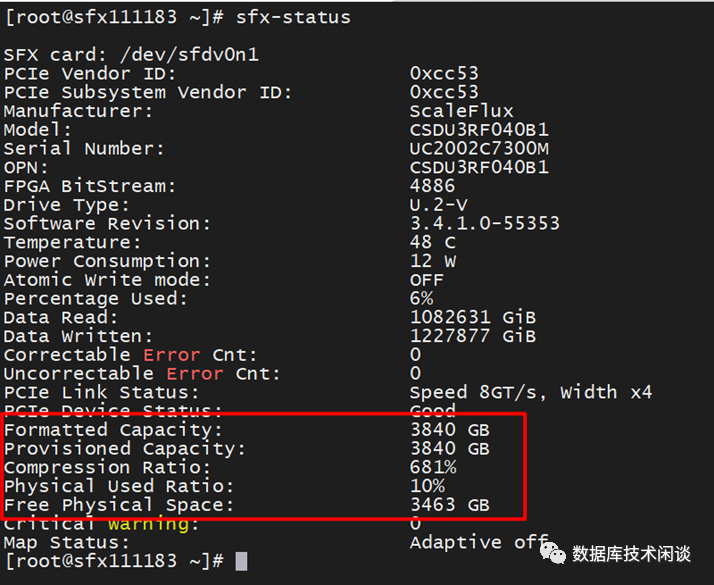
Task: Click the Software Revision 3.4.1.0-55353 text
Action: [484, 223]
